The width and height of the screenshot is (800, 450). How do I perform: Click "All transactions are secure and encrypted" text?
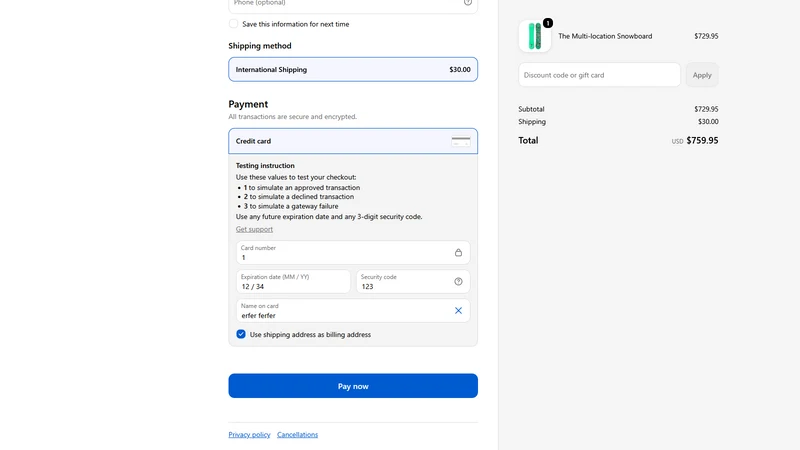(292, 117)
